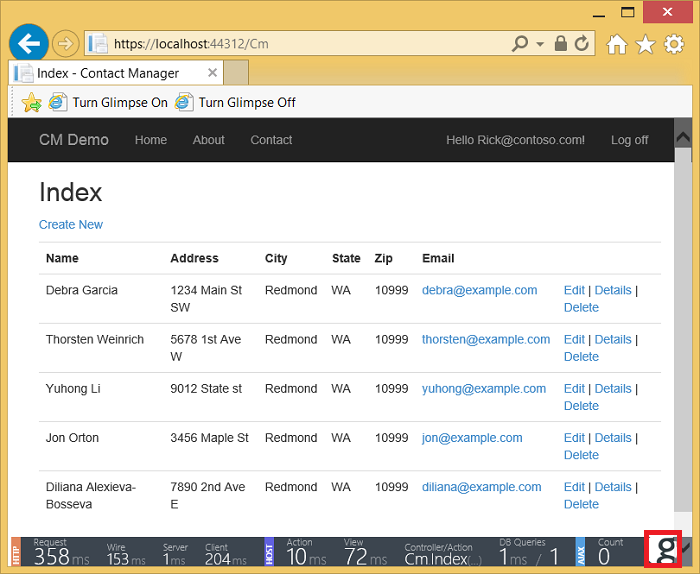This screenshot has width=700, height=574.
Task: Open the Glimpse 'g' logo panel
Action: [664, 550]
